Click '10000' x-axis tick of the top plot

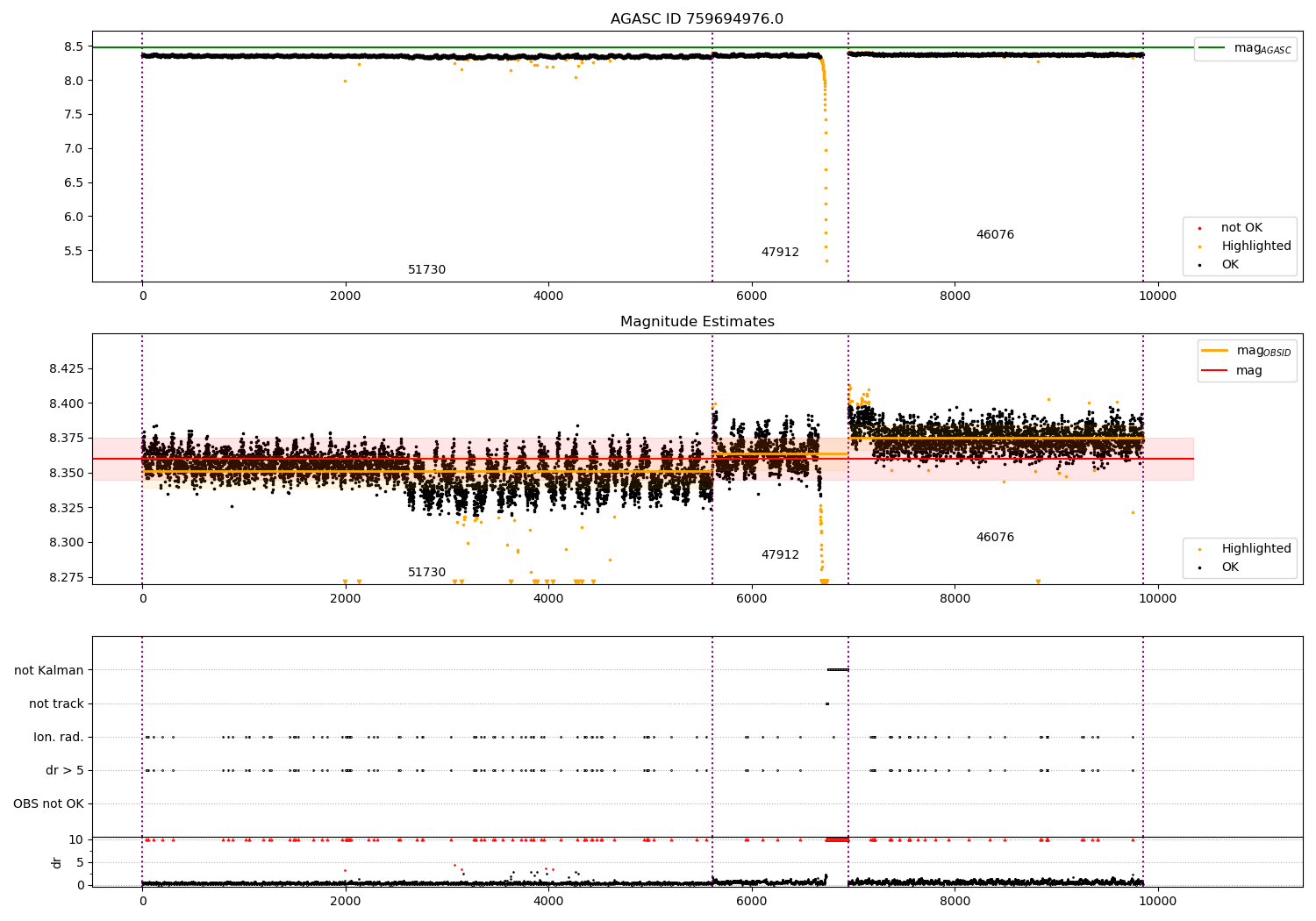point(1157,296)
